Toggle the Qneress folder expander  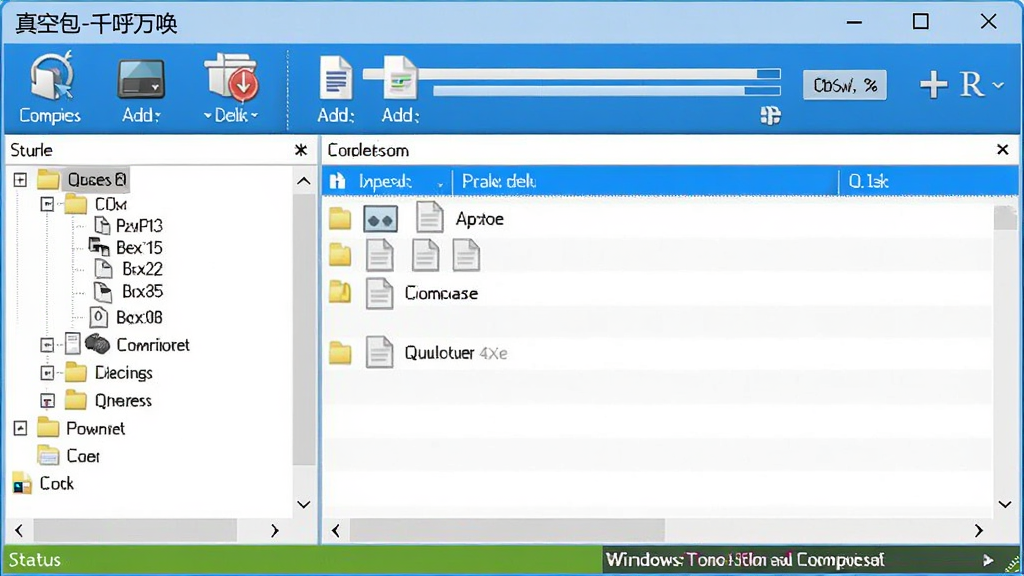click(x=47, y=400)
